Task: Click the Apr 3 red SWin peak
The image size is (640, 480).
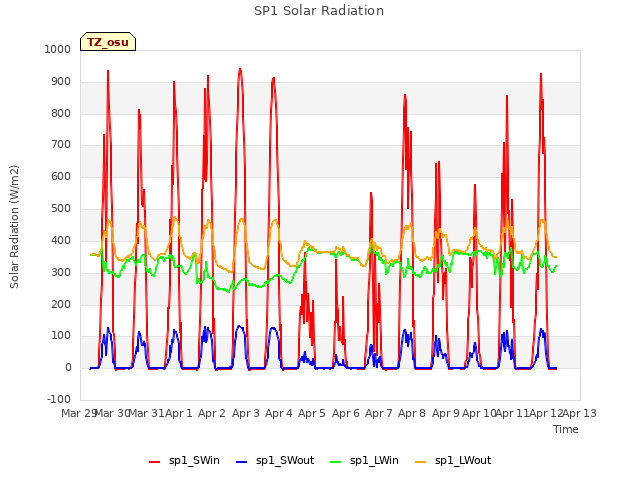Action: pyautogui.click(x=240, y=69)
